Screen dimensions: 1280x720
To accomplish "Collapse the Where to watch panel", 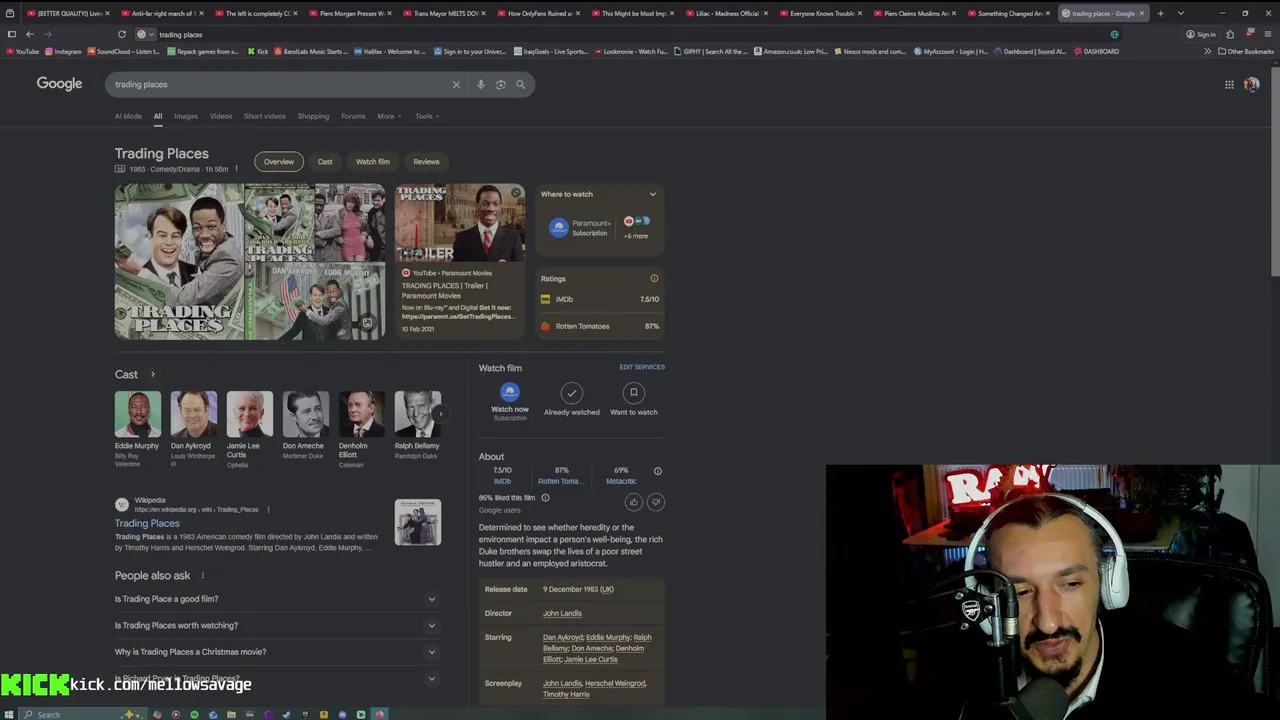I will 652,194.
